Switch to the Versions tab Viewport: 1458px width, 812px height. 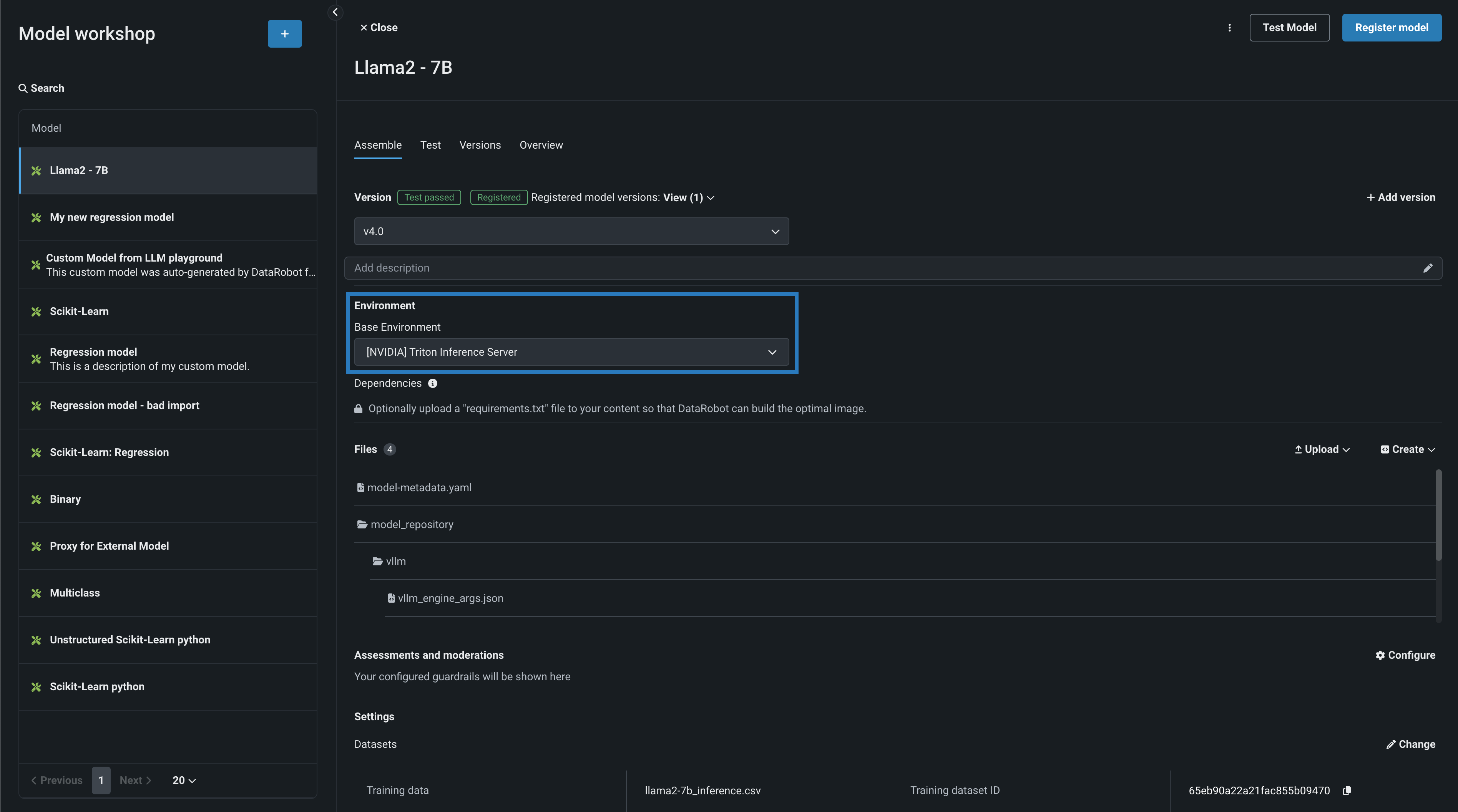479,146
